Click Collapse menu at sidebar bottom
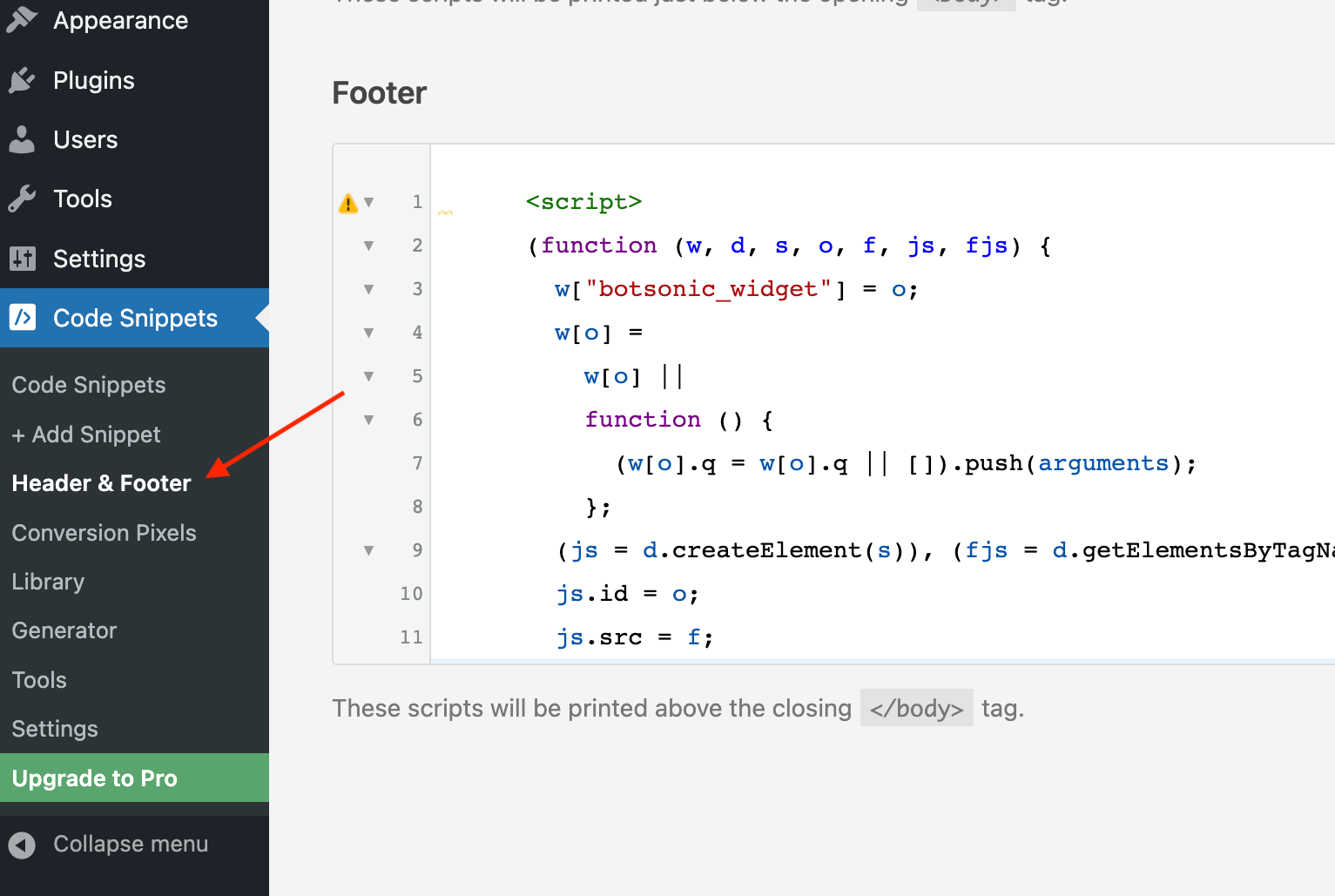Image resolution: width=1335 pixels, height=896 pixels. click(x=131, y=844)
